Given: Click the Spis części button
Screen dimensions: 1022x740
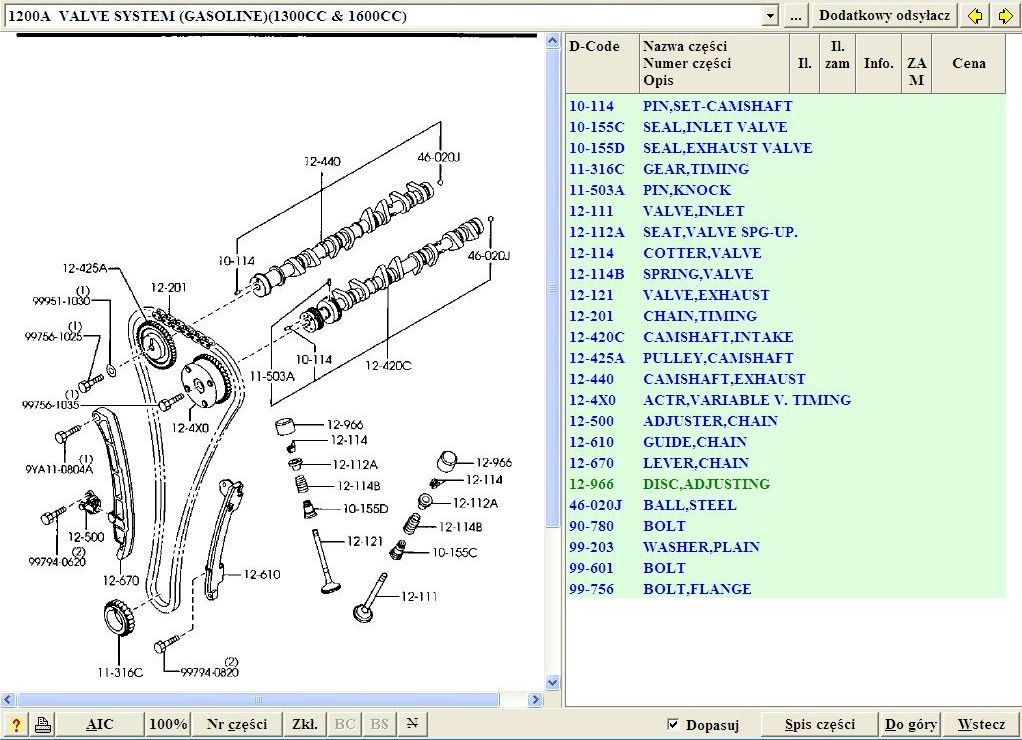Looking at the screenshot, I should point(819,725).
